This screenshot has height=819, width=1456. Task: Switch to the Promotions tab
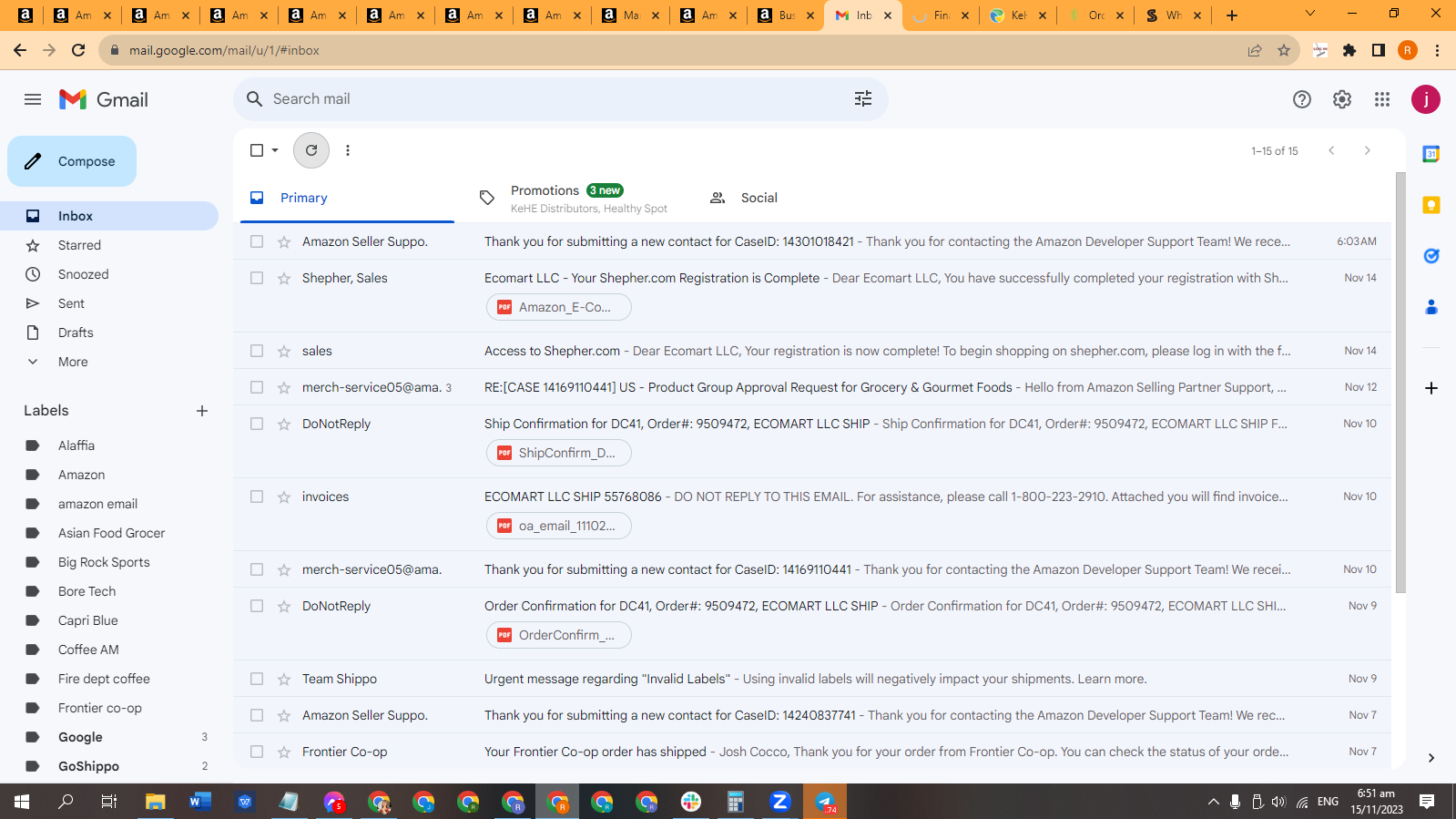[x=577, y=198]
